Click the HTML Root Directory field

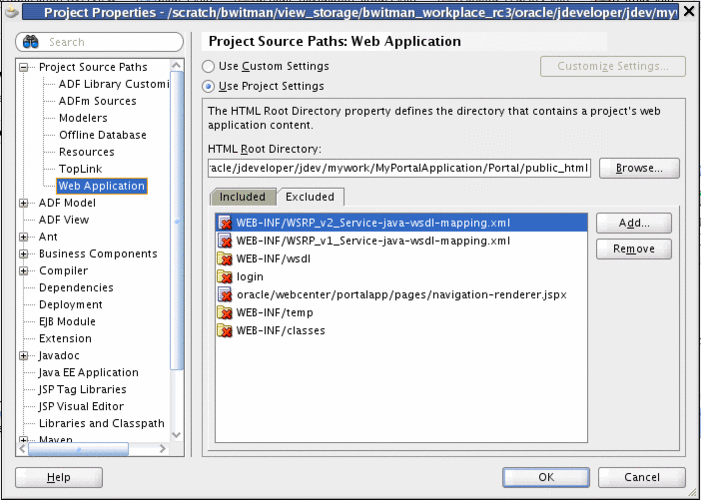coord(399,169)
